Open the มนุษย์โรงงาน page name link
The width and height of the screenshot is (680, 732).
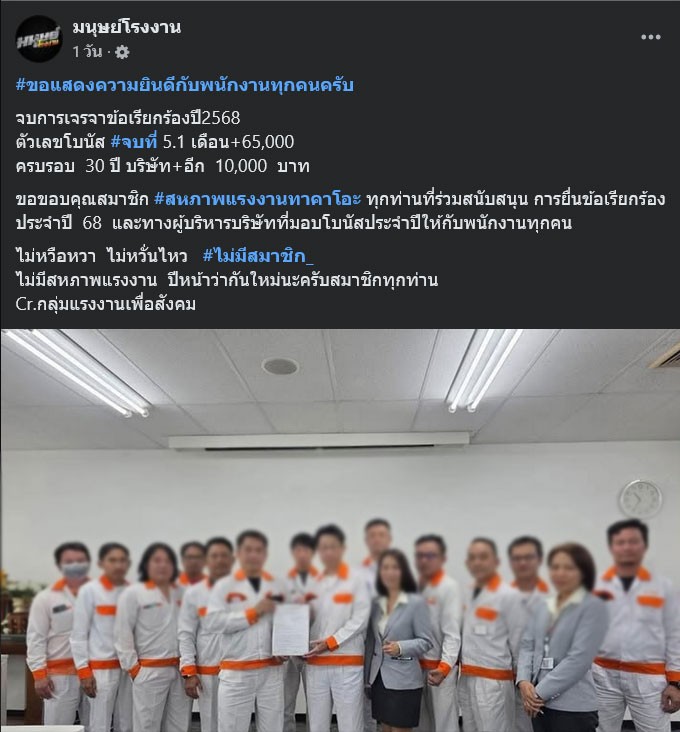(126, 28)
